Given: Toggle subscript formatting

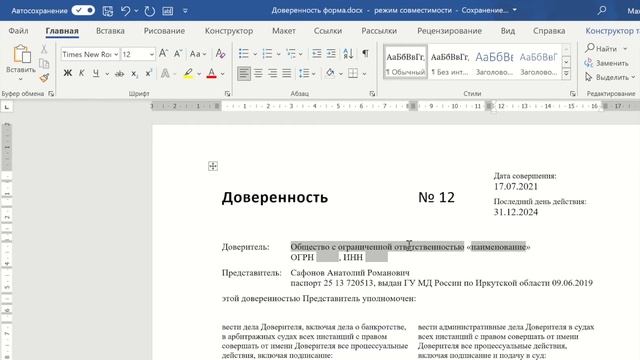Looking at the screenshot, I should click(134, 74).
